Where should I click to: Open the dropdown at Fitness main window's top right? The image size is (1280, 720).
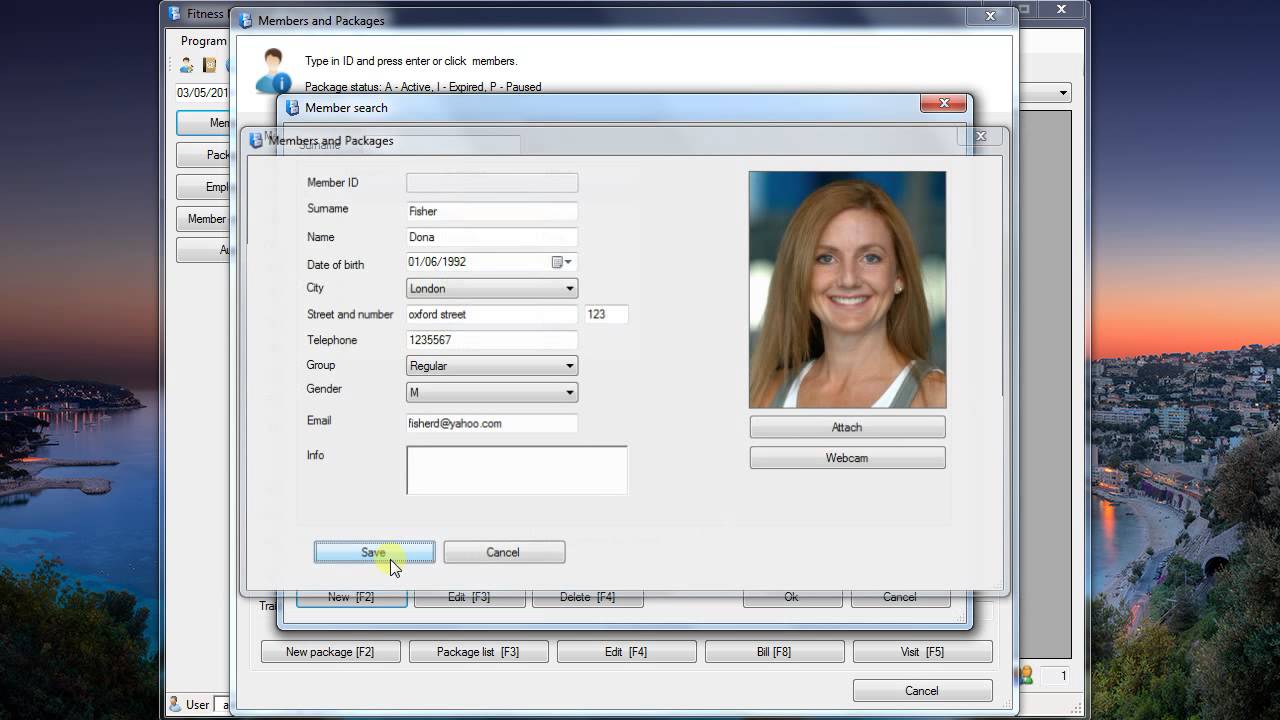point(1063,92)
